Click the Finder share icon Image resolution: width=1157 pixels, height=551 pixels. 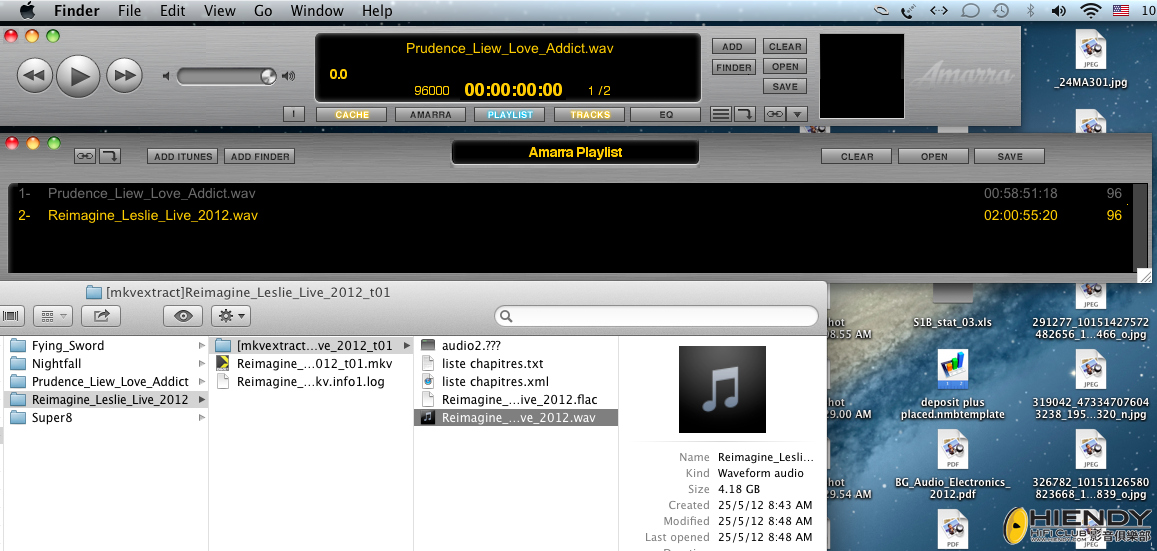(101, 316)
